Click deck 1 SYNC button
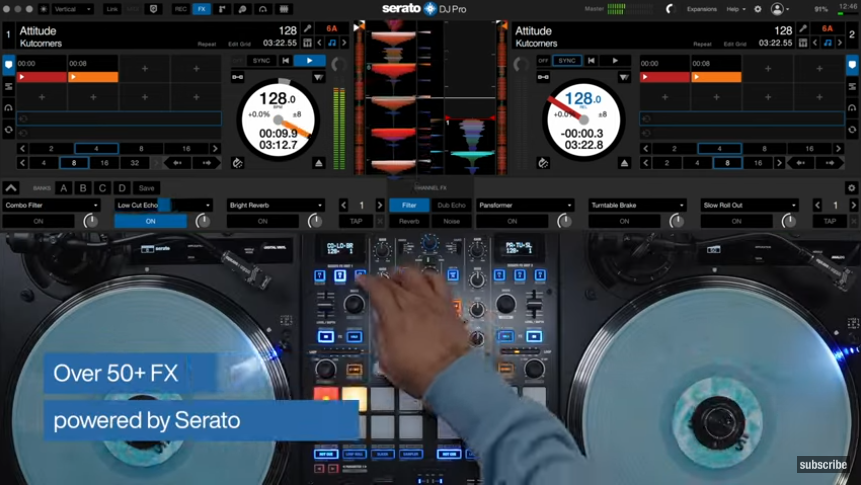The image size is (861, 485). 261,60
